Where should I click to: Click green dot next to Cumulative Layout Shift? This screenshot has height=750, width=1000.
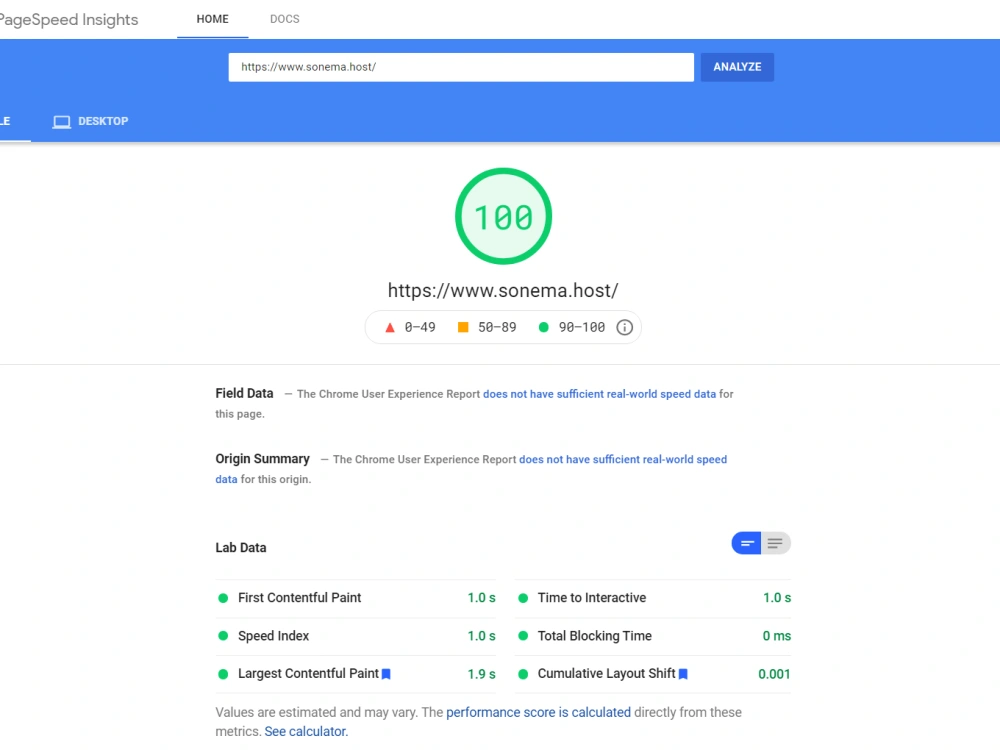pyautogui.click(x=523, y=674)
